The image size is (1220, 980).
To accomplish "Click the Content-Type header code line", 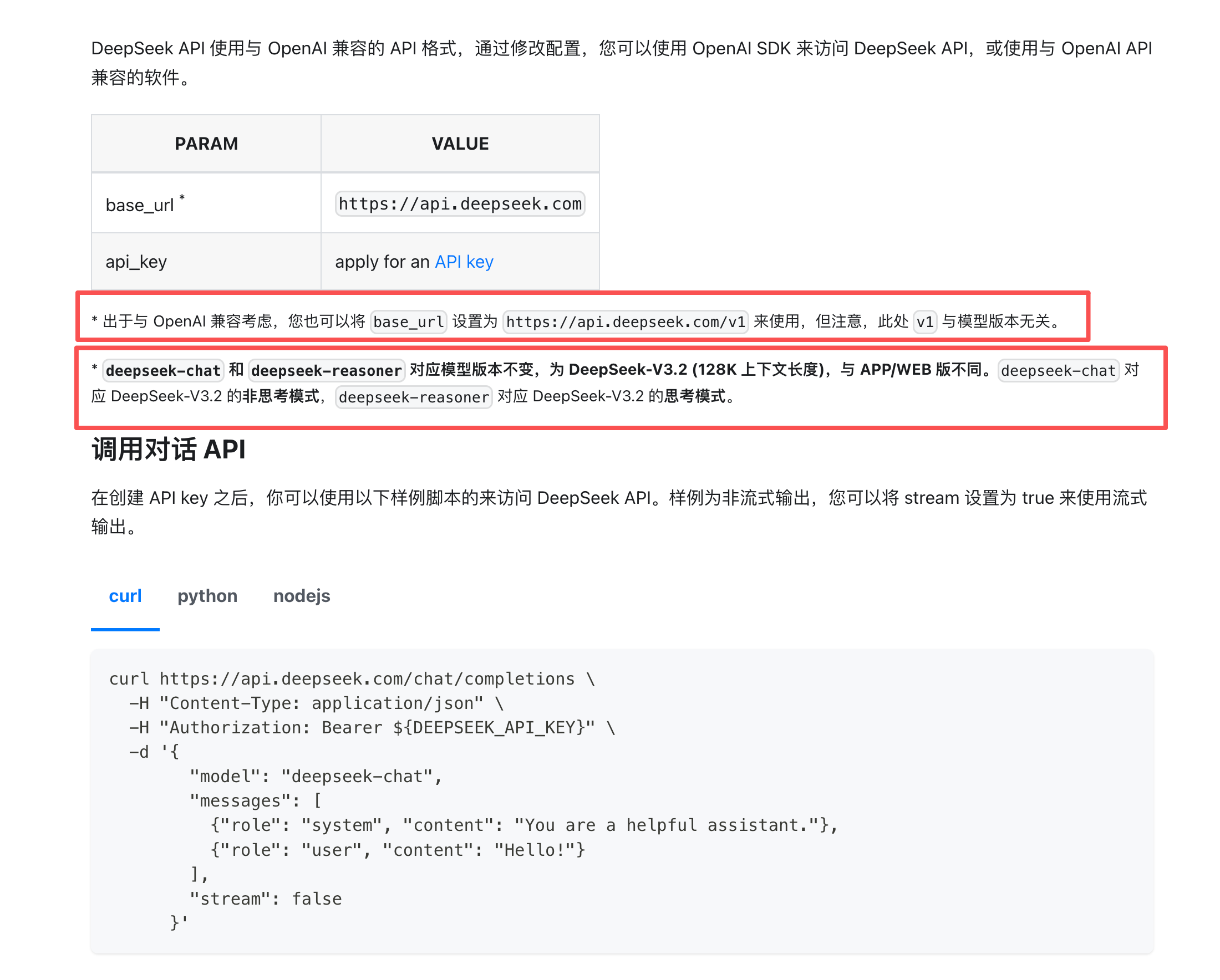I will click(316, 703).
